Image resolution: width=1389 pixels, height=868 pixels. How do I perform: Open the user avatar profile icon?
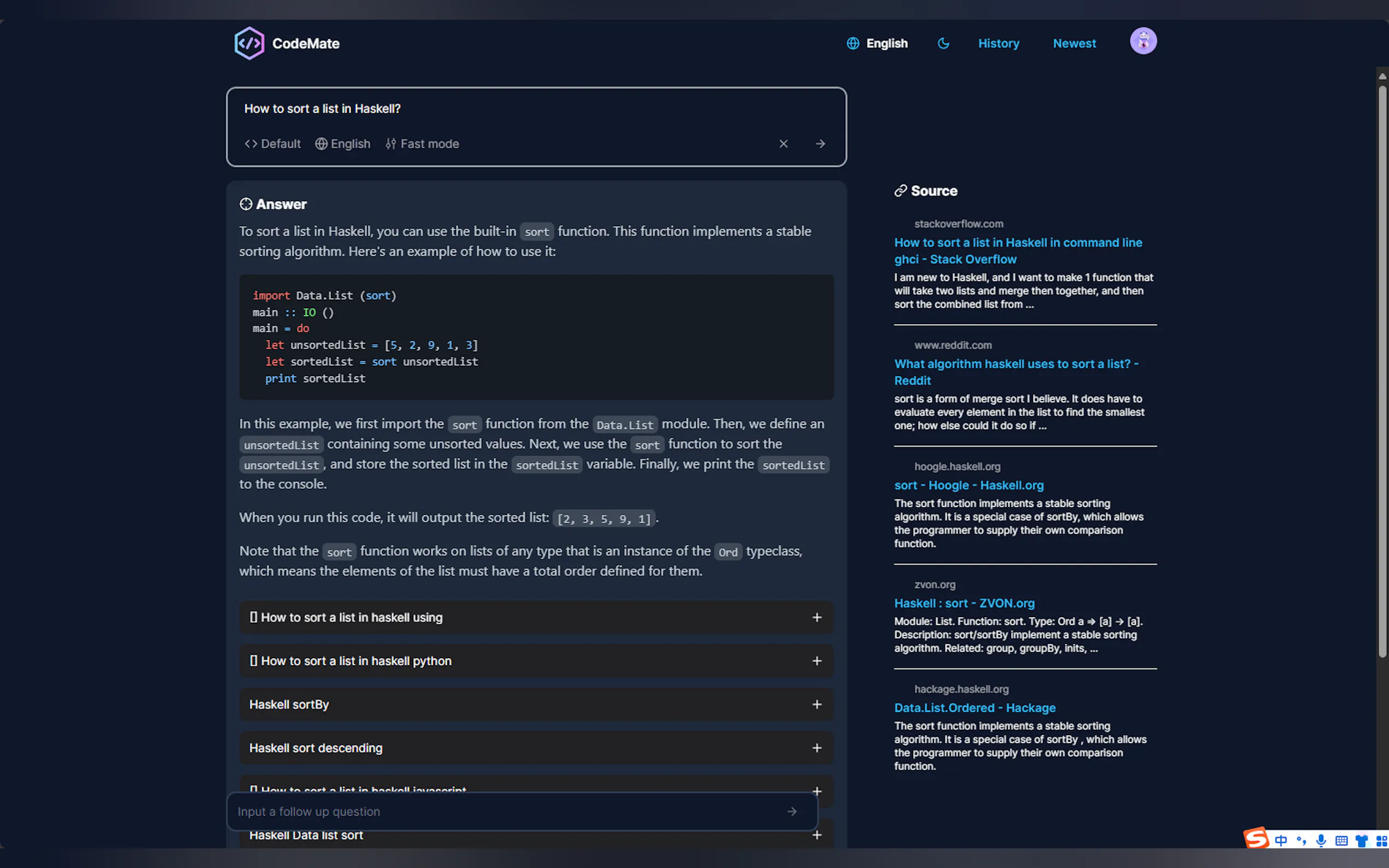[1143, 42]
